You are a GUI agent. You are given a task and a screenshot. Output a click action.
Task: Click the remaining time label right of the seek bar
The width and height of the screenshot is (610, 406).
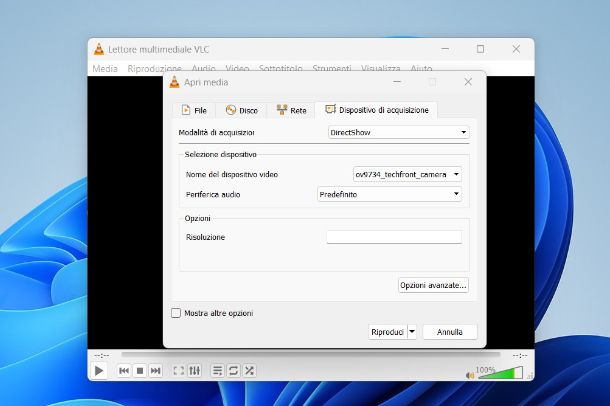pyautogui.click(x=520, y=355)
